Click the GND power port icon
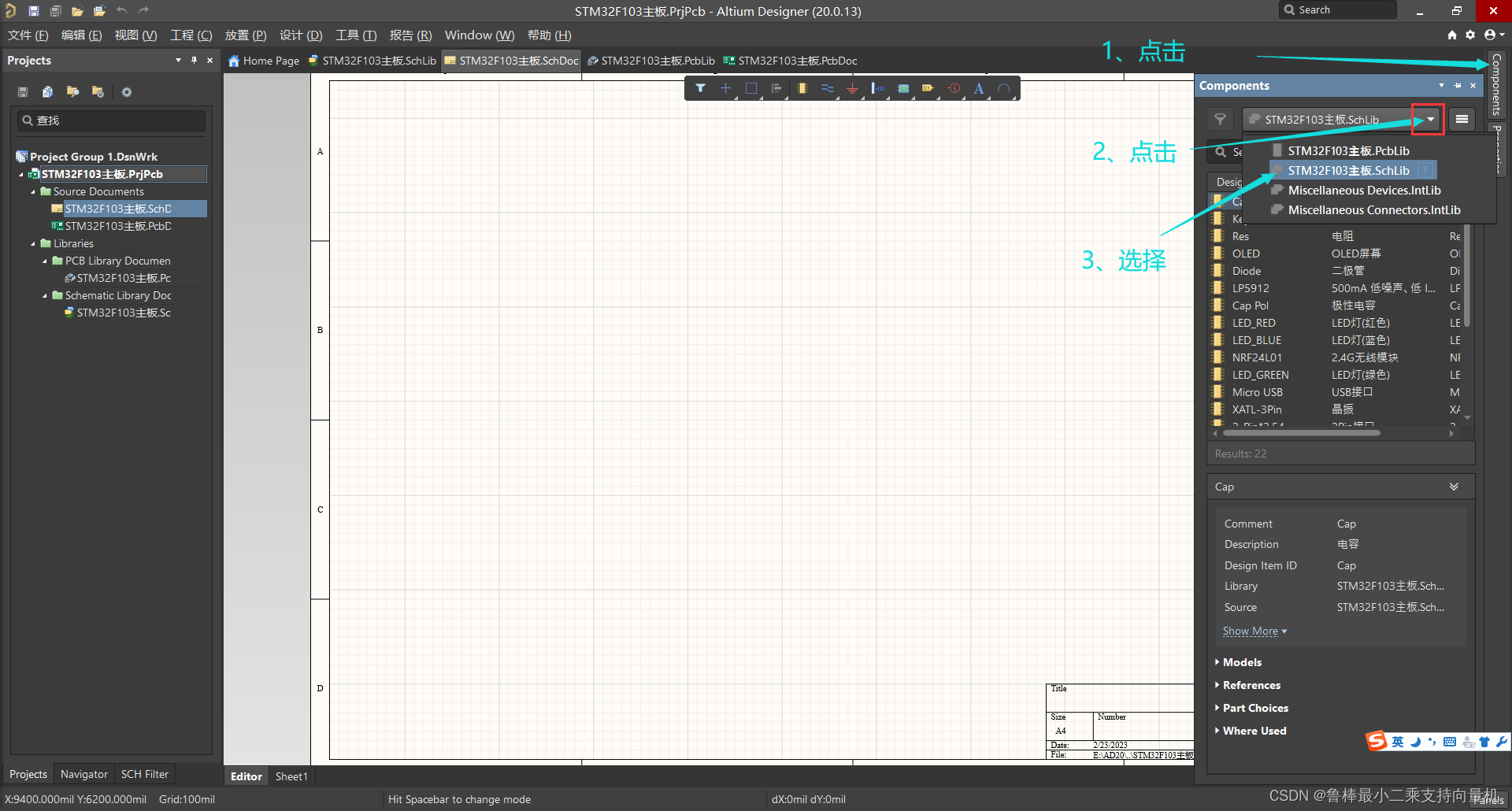Screen dimensions: 1512x811 [x=852, y=89]
